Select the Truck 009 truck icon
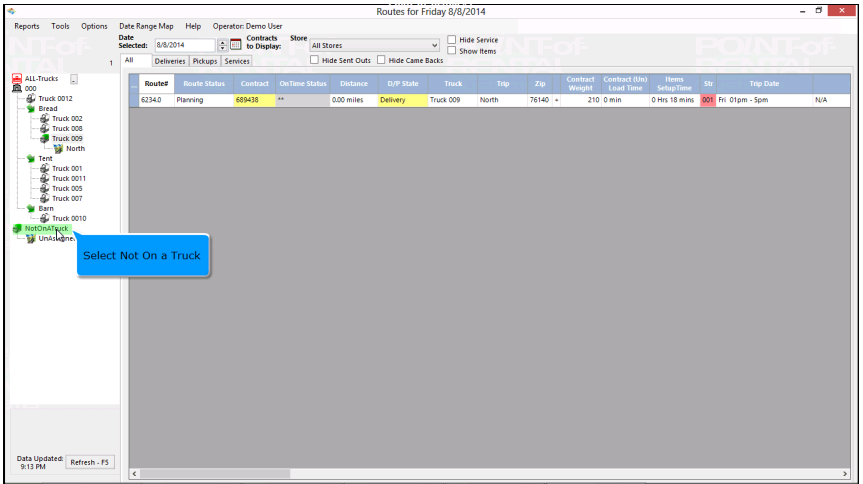The width and height of the screenshot is (863, 484). pyautogui.click(x=44, y=139)
